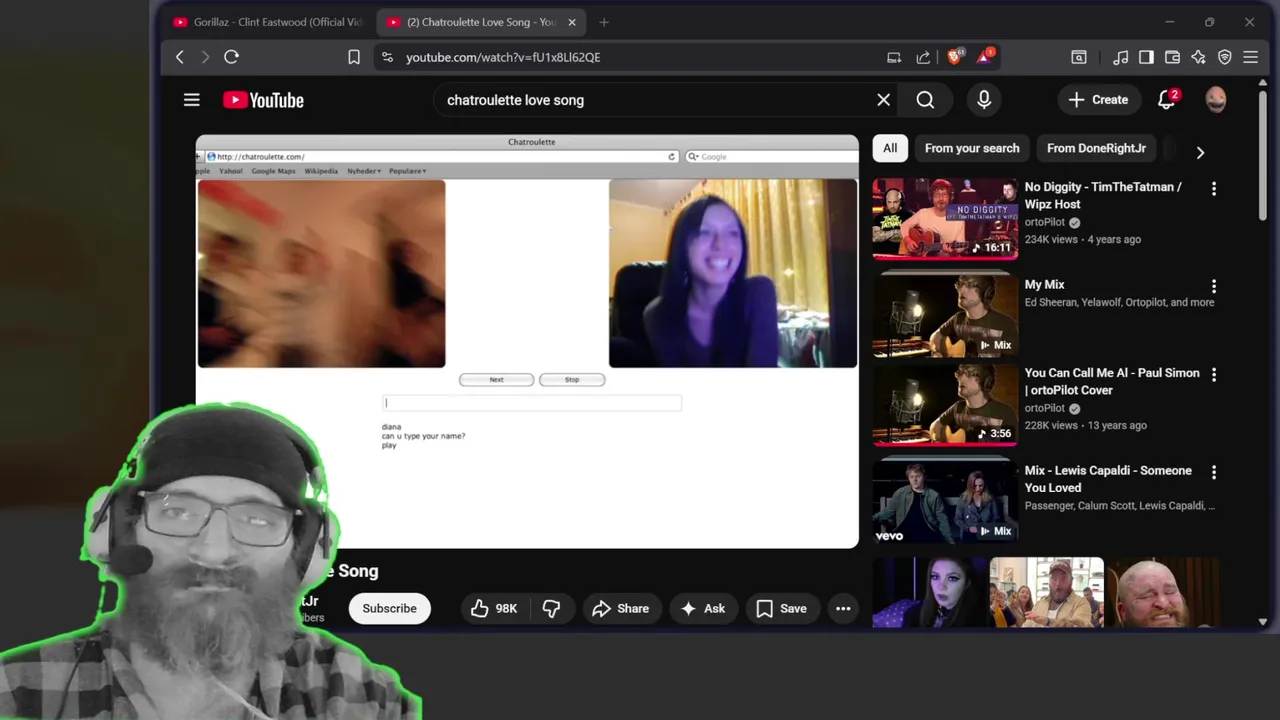Open options menu for My Mix
The image size is (1280, 720).
[x=1214, y=286]
